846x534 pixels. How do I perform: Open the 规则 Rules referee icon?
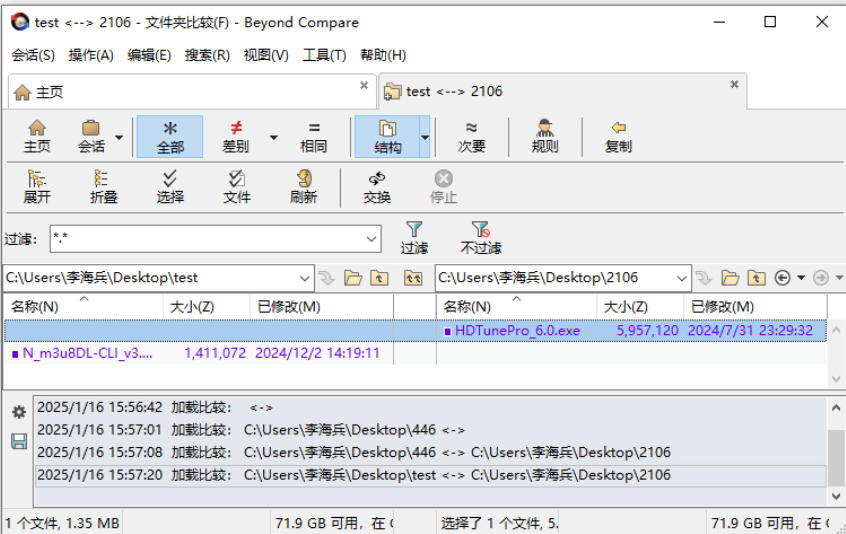coord(545,136)
